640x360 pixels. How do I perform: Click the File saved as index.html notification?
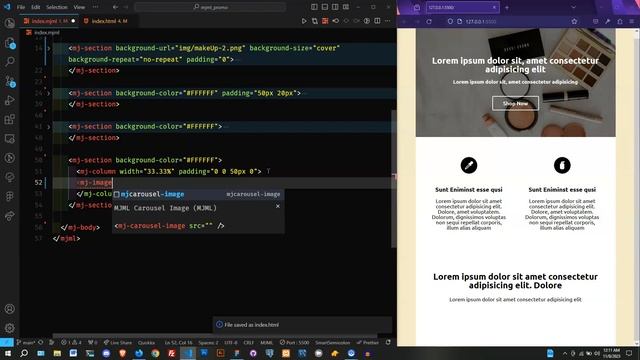click(302, 325)
